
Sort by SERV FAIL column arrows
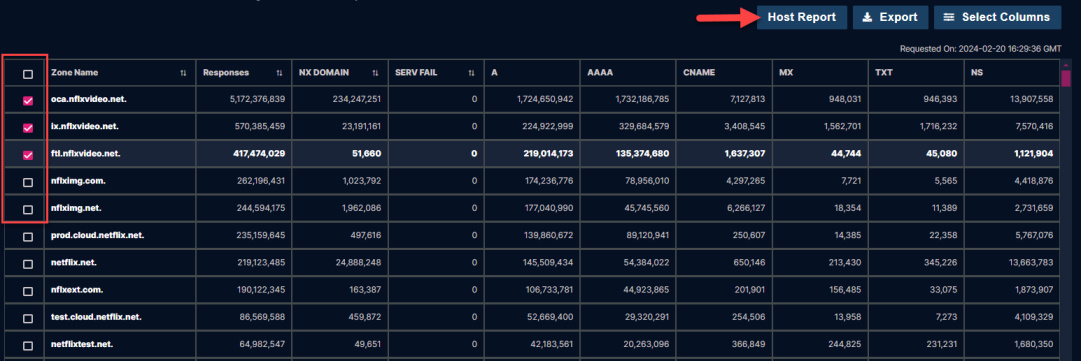point(472,72)
